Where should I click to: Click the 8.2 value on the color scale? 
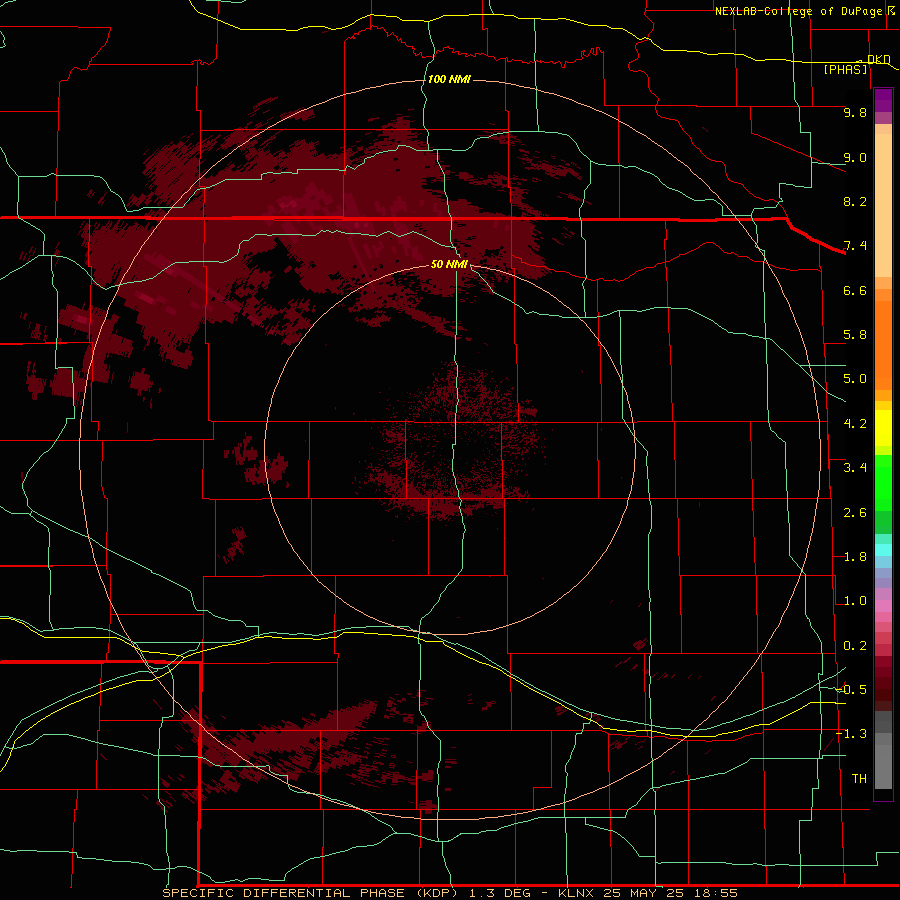point(855,201)
